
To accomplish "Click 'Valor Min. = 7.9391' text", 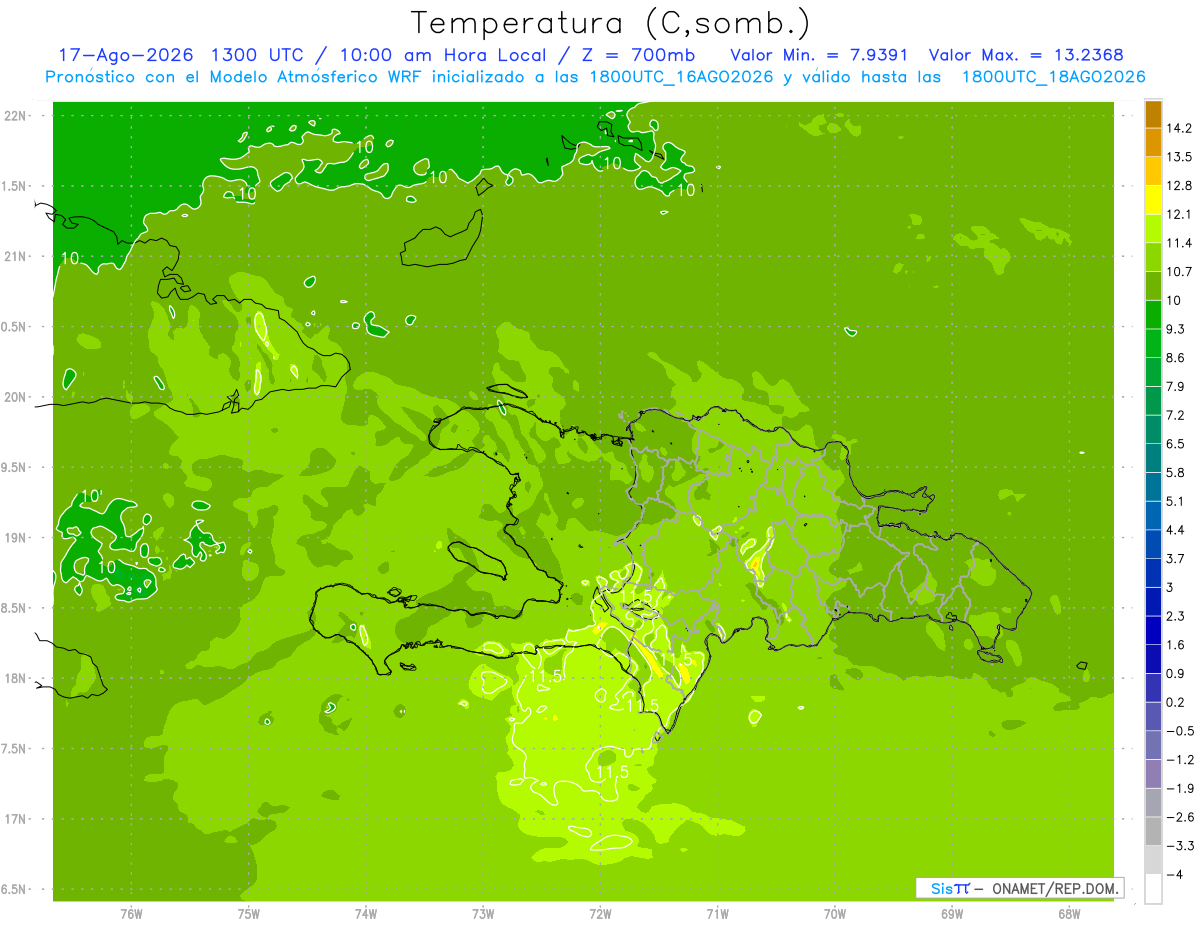I will coord(819,55).
